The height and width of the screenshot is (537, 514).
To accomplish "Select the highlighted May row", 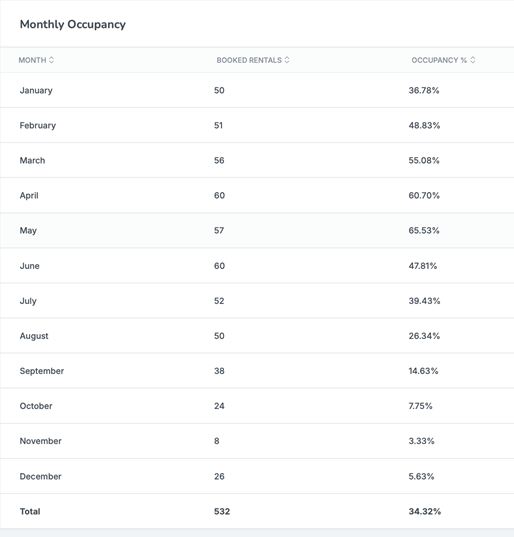I will (257, 230).
